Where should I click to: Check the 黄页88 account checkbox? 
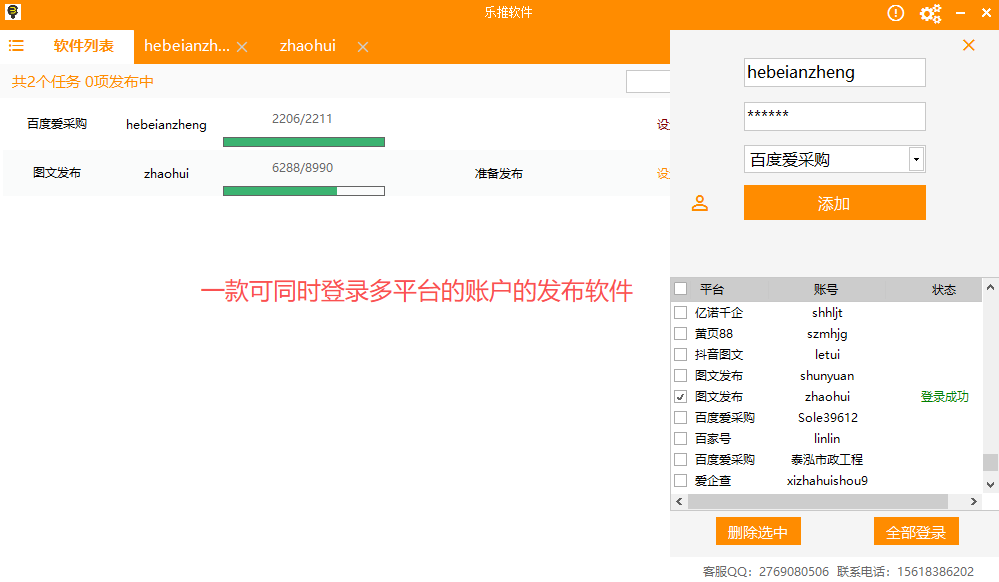click(681, 333)
